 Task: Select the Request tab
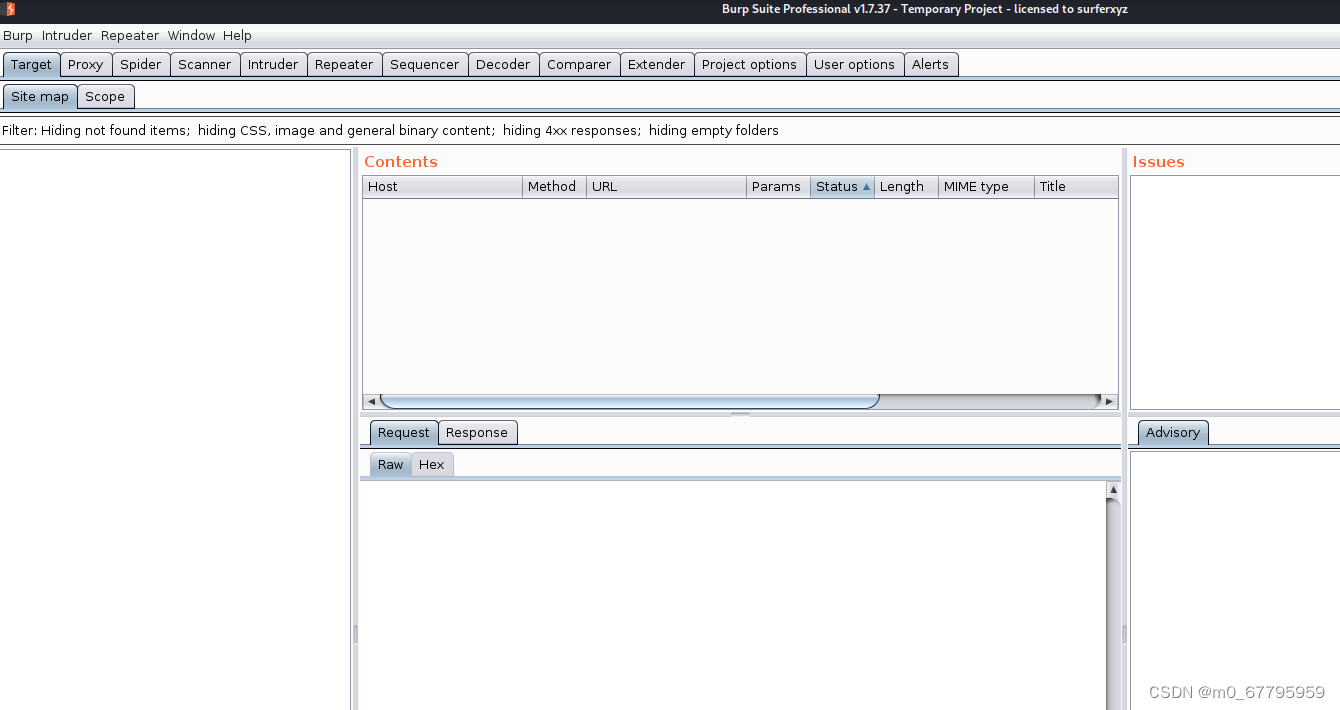(x=404, y=432)
